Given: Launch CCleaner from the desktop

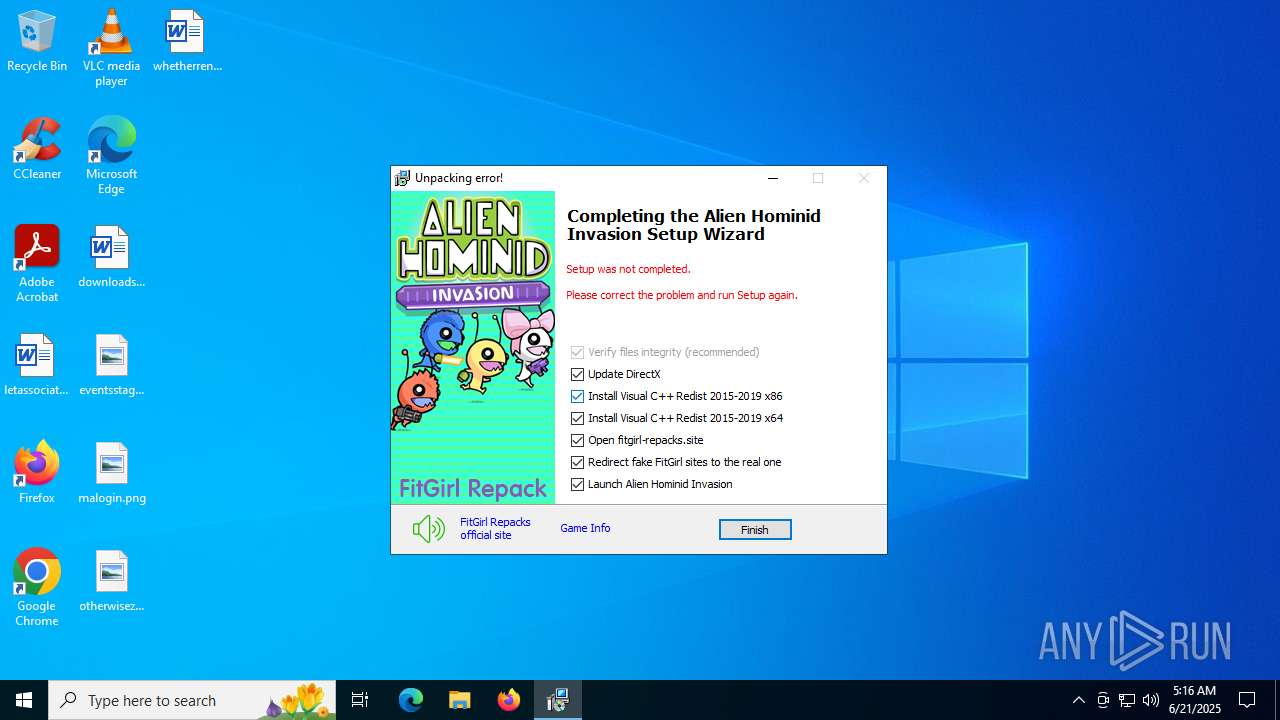Looking at the screenshot, I should click(37, 149).
